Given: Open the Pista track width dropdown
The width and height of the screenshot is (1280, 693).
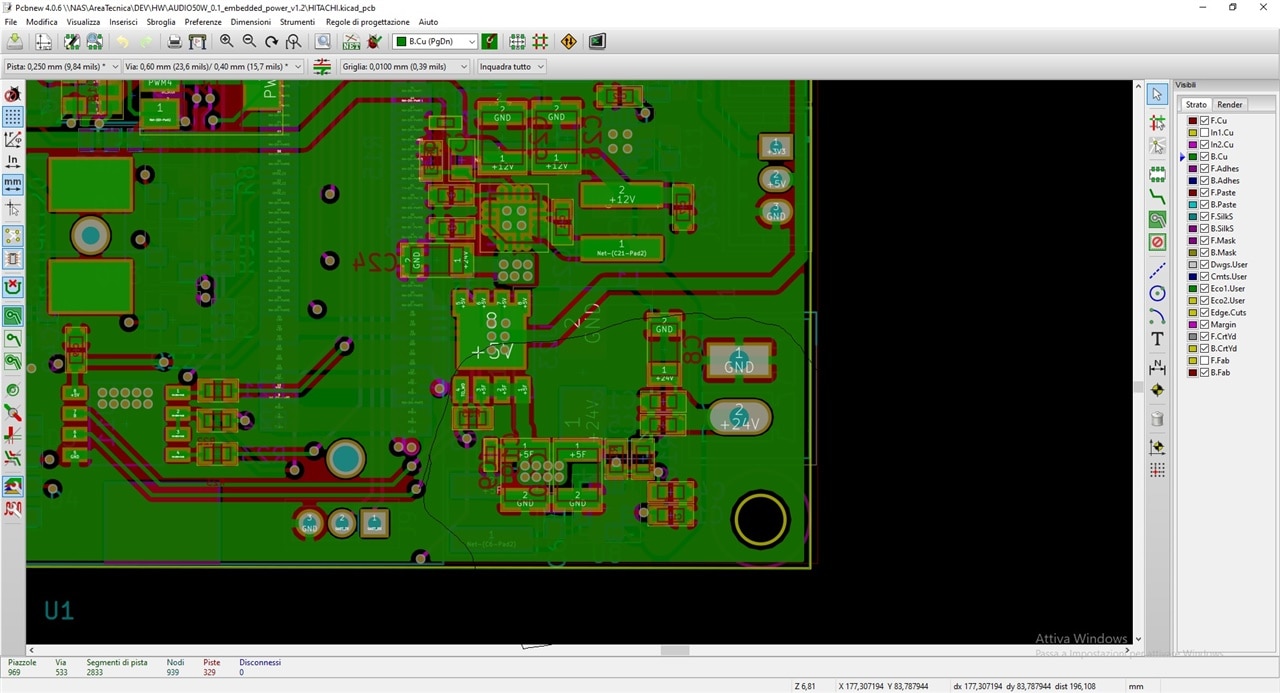Looking at the screenshot, I should (x=62, y=66).
